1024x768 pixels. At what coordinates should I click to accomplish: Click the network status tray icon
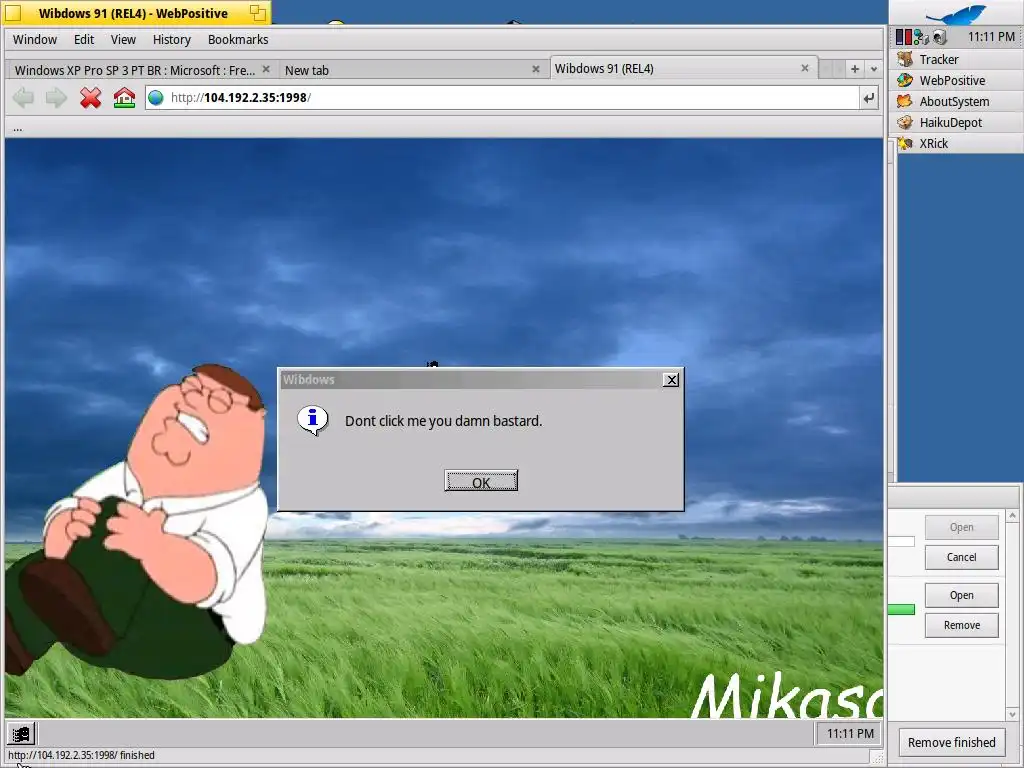pos(921,37)
